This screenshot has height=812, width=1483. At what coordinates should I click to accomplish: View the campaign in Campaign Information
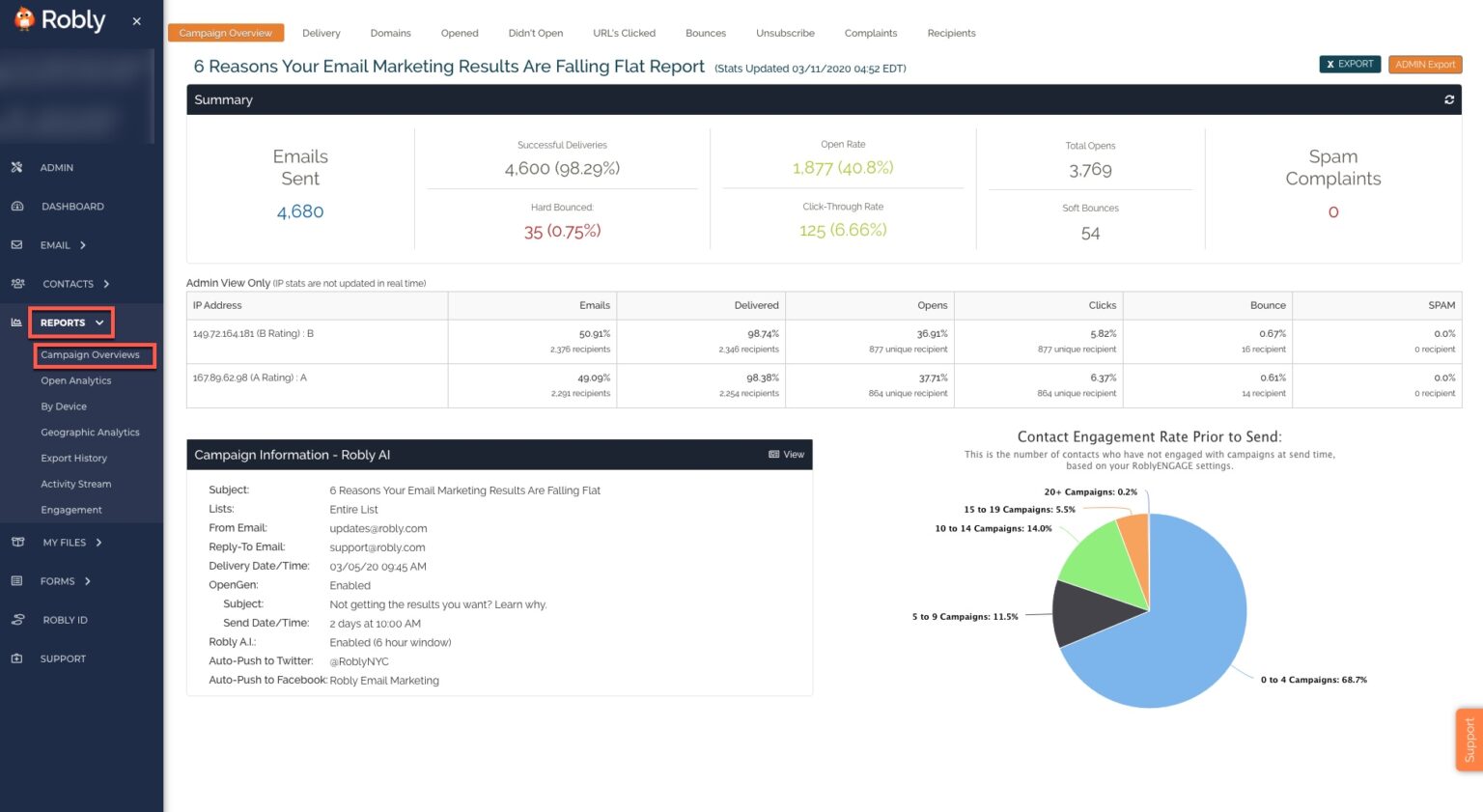(786, 455)
